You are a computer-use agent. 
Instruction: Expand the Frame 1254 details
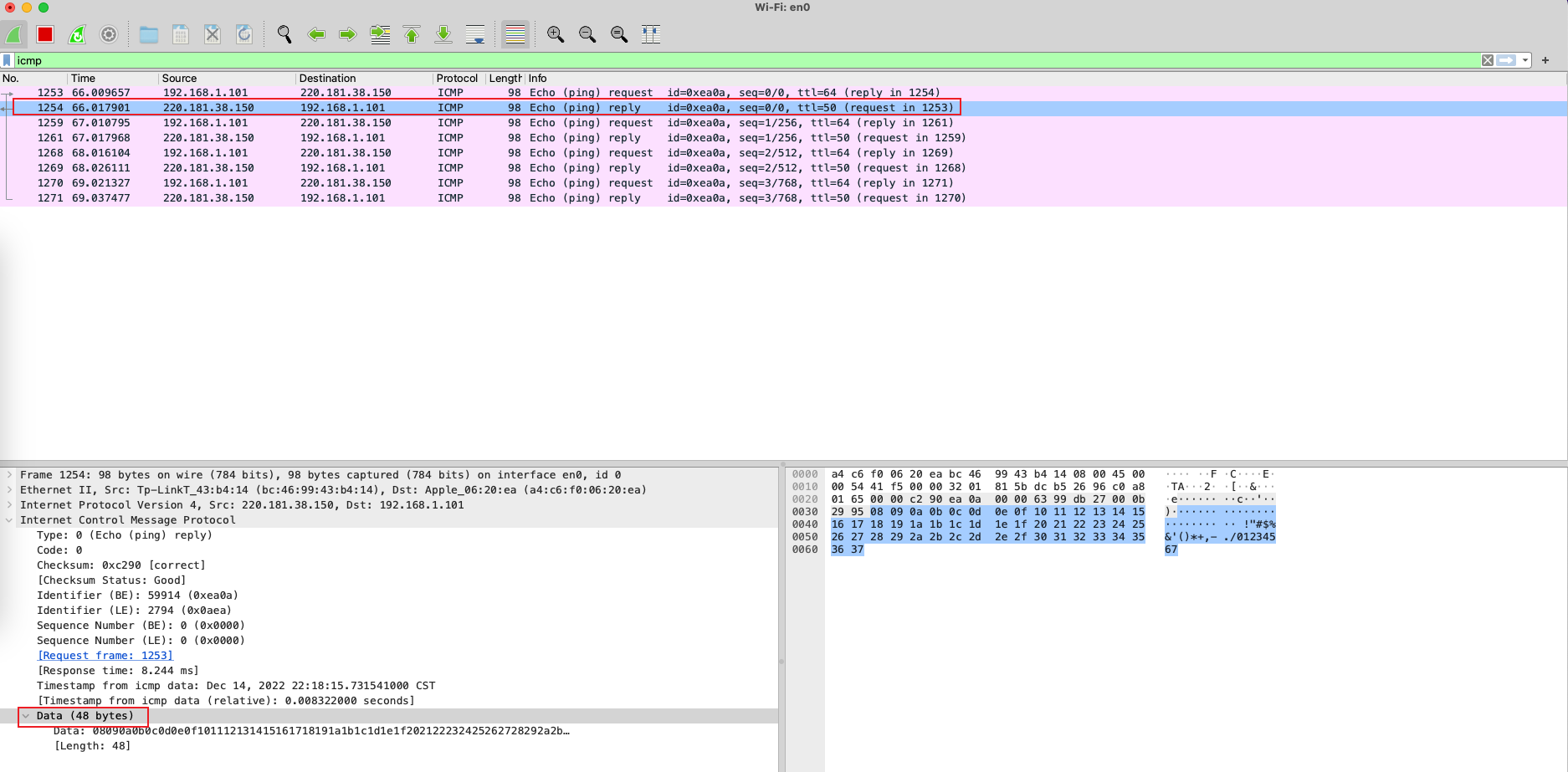9,475
